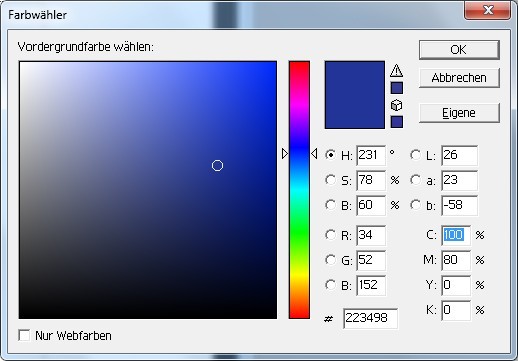This screenshot has height=361, width=518.
Task: Click the Abbrechen button
Action: coord(459,78)
